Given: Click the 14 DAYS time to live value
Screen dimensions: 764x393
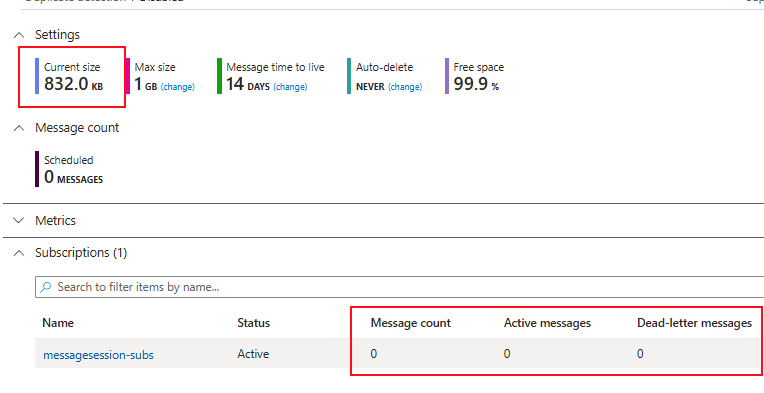Looking at the screenshot, I should click(248, 84).
